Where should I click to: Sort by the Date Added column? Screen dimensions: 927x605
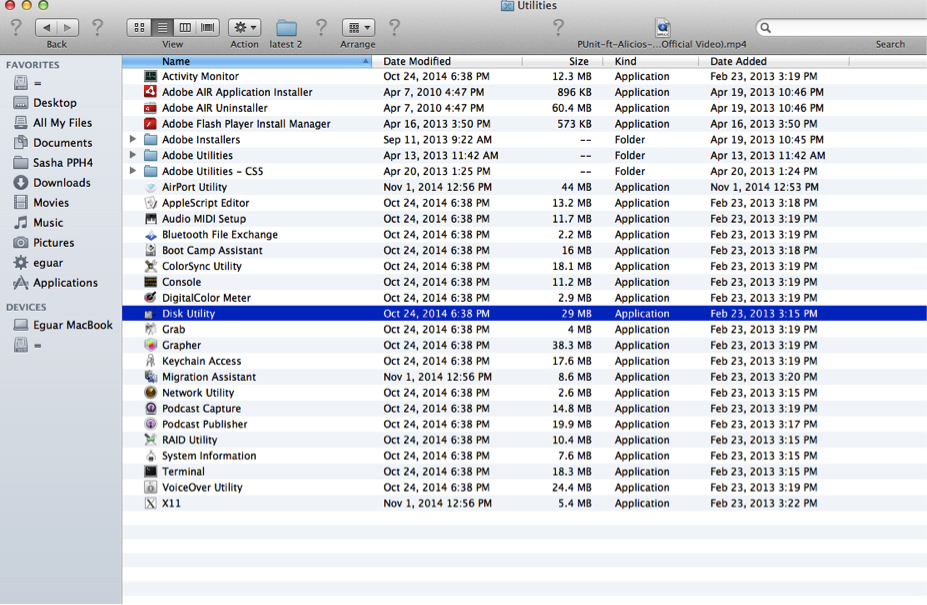coord(773,61)
